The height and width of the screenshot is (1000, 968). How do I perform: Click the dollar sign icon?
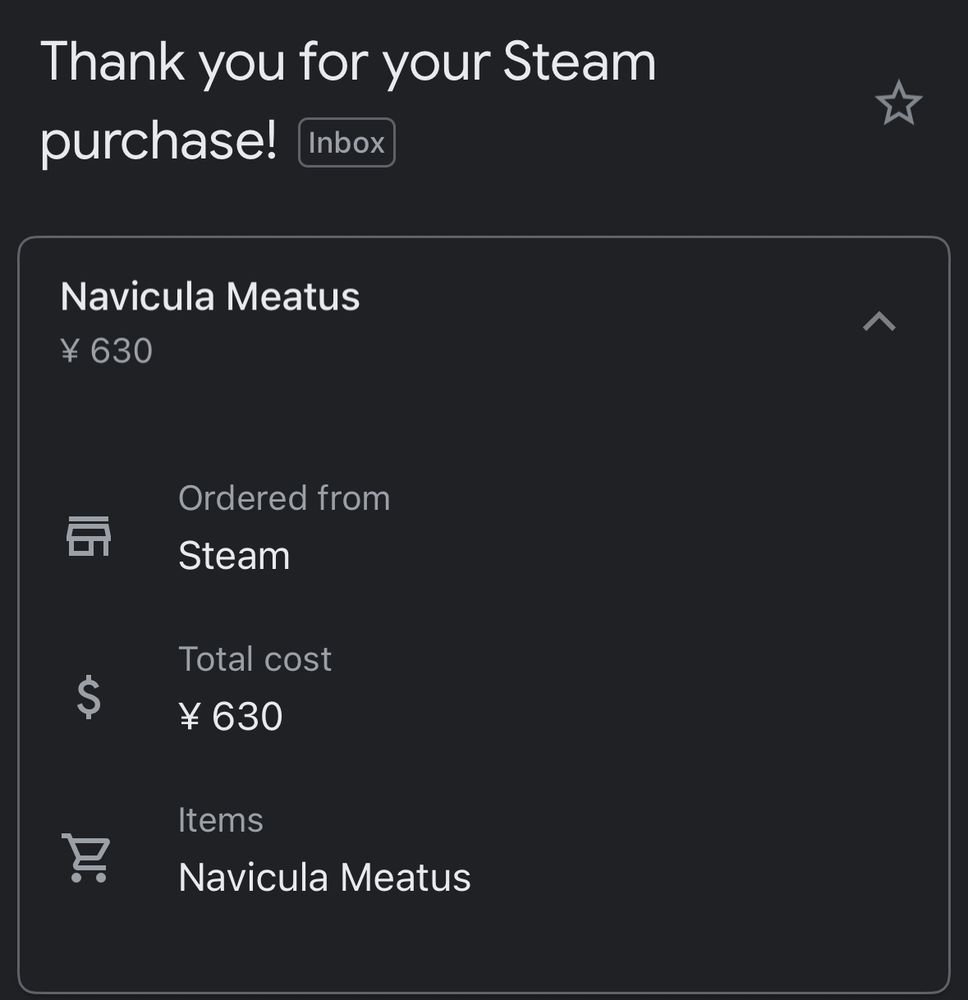[x=89, y=697]
